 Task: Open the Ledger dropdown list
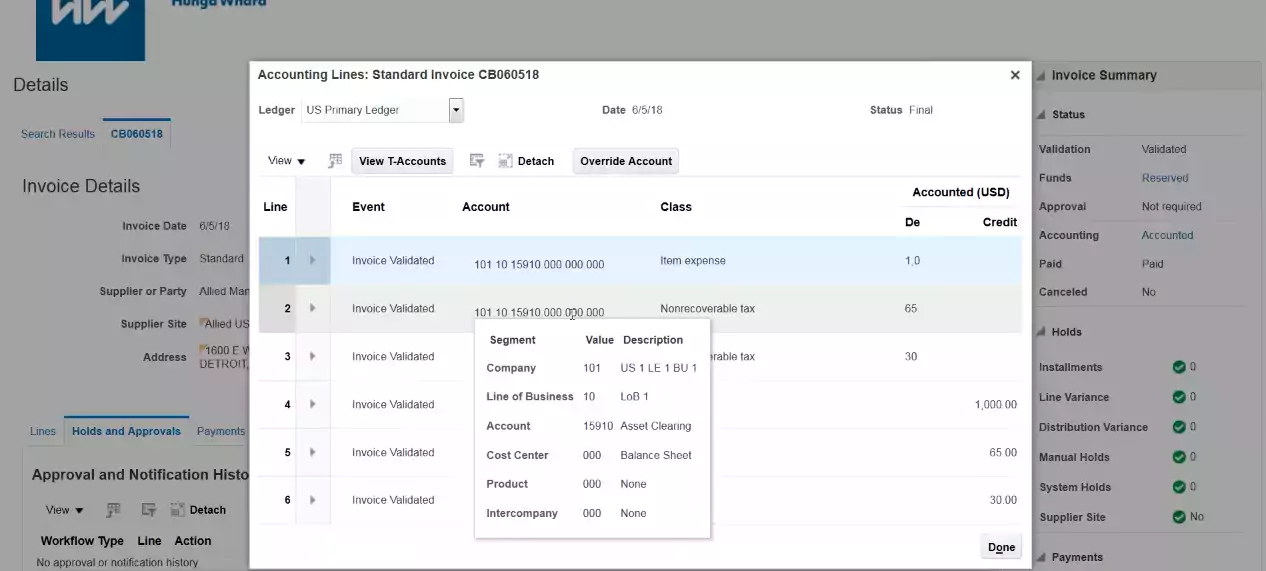tap(456, 110)
